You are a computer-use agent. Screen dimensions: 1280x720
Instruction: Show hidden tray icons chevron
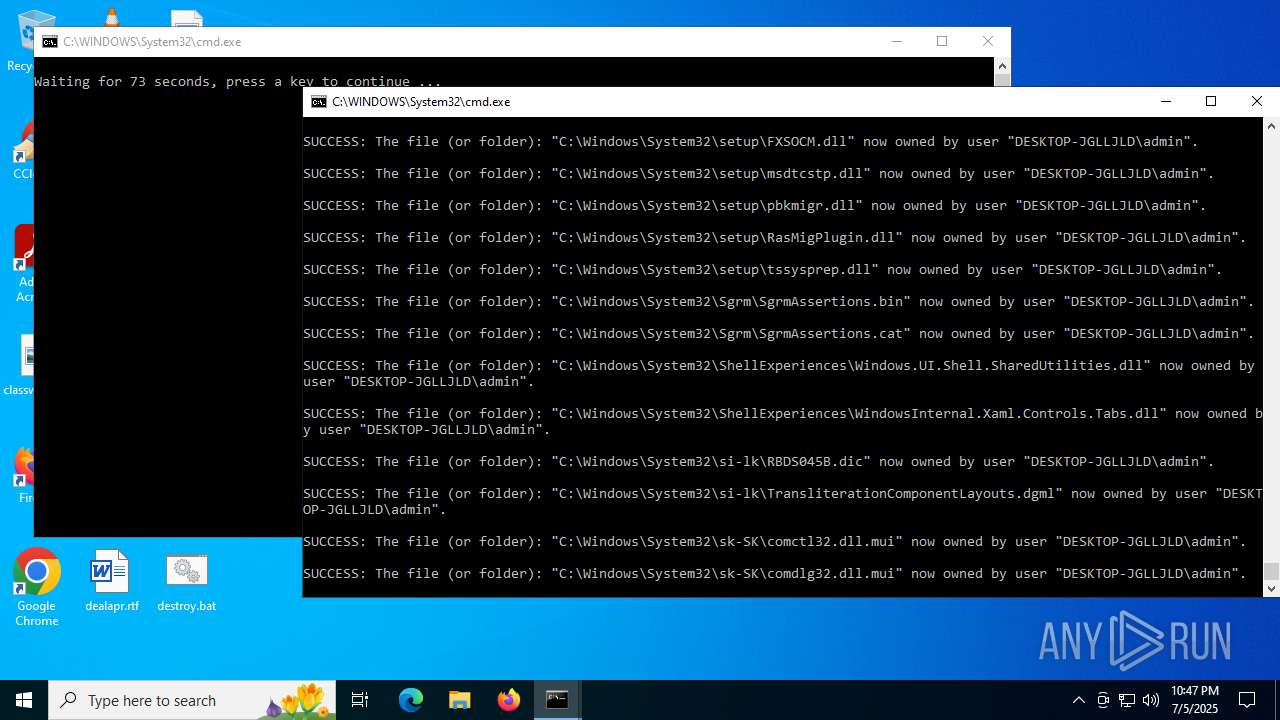(x=1078, y=700)
